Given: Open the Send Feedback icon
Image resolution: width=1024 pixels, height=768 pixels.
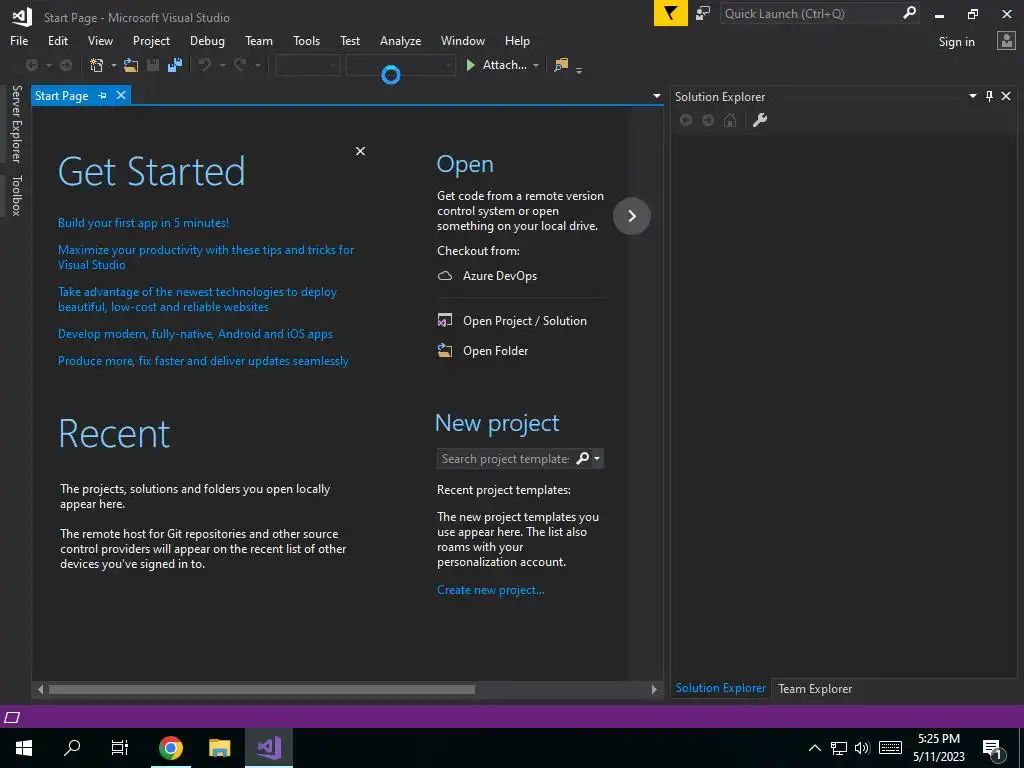Looking at the screenshot, I should point(703,13).
